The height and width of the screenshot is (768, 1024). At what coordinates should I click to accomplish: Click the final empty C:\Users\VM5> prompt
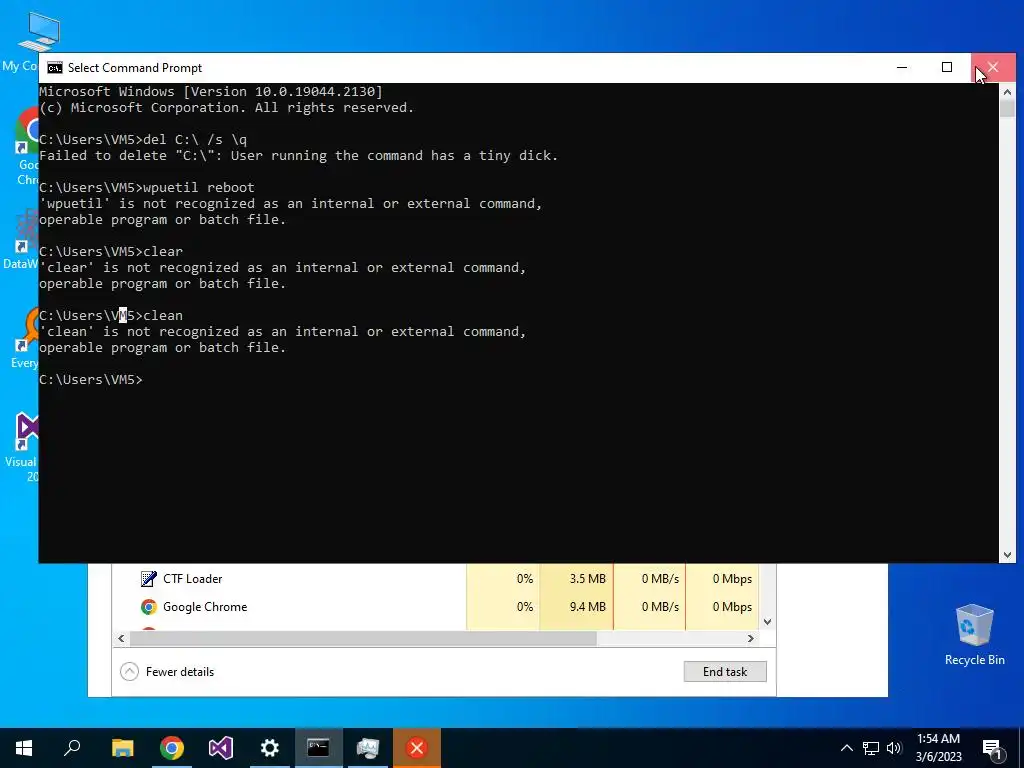pyautogui.click(x=91, y=379)
